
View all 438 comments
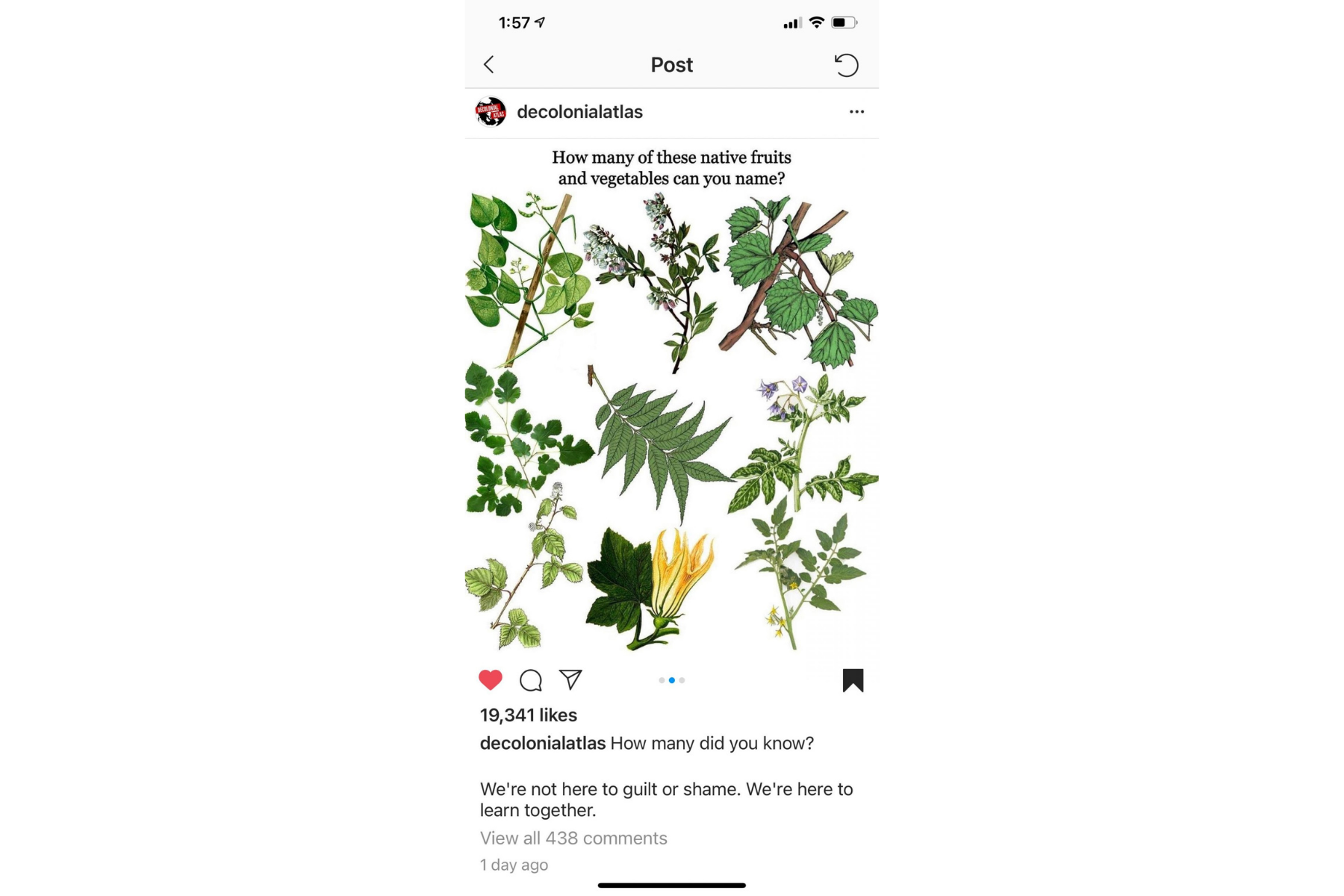tap(573, 839)
